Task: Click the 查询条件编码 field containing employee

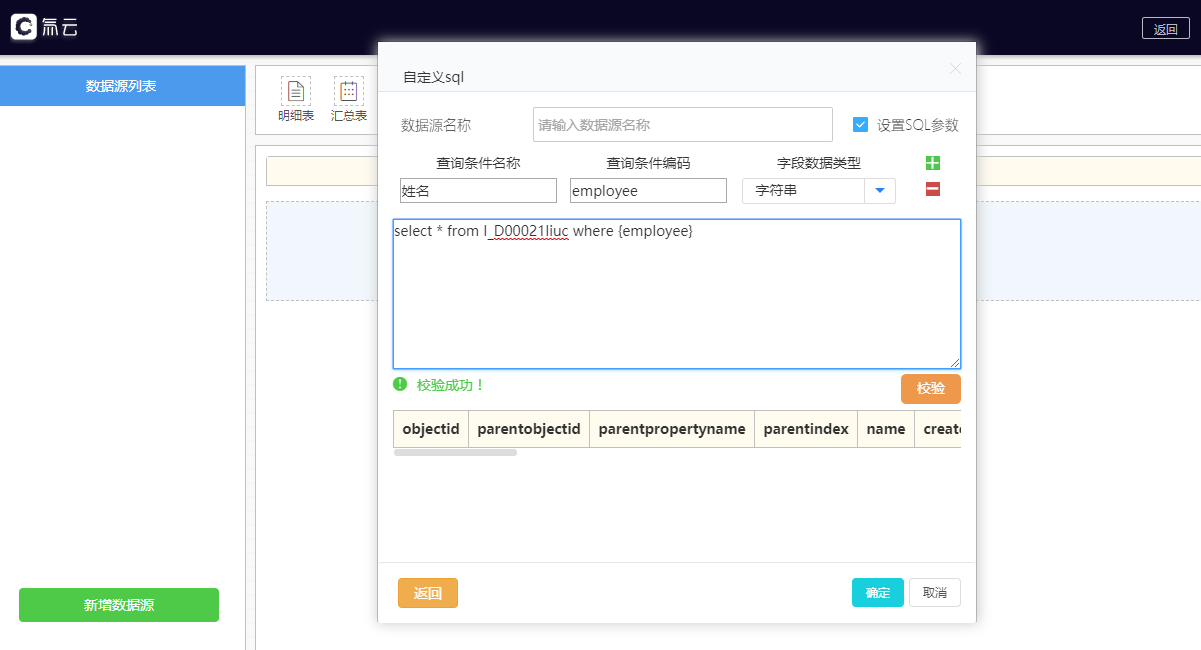Action: (648, 191)
